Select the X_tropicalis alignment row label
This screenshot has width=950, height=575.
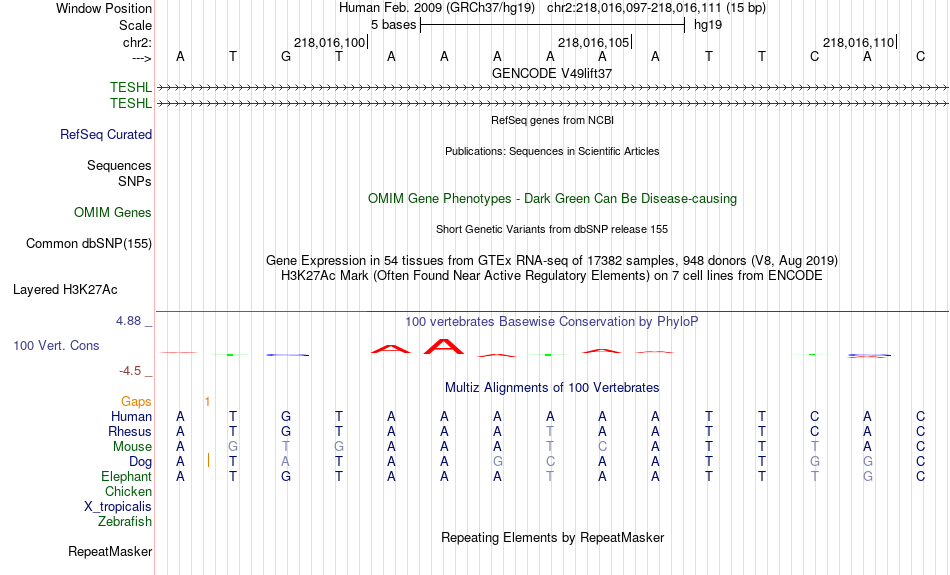pyautogui.click(x=118, y=507)
